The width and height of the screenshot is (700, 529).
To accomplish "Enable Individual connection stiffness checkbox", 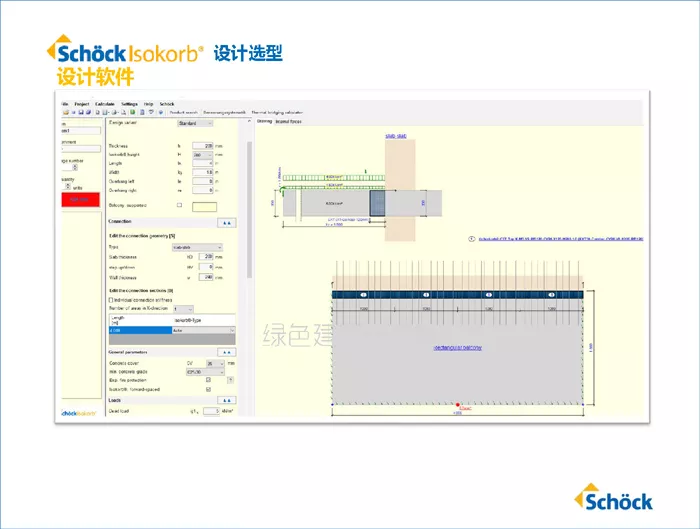I will click(111, 300).
